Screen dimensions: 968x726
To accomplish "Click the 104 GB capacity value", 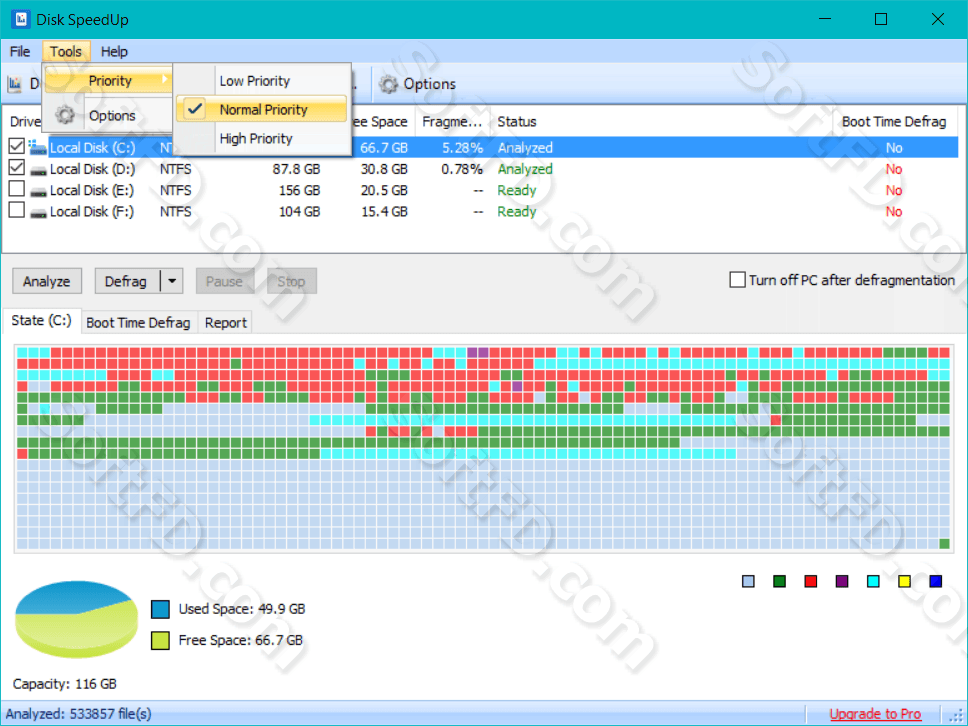I will pyautogui.click(x=299, y=212).
